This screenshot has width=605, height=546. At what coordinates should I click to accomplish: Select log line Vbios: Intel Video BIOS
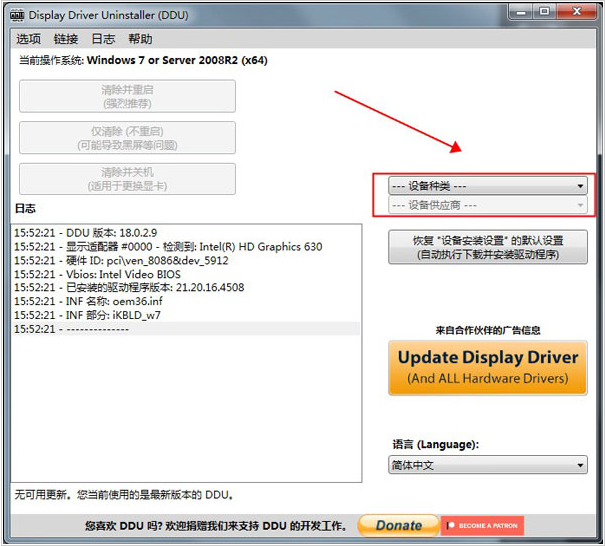pos(186,274)
